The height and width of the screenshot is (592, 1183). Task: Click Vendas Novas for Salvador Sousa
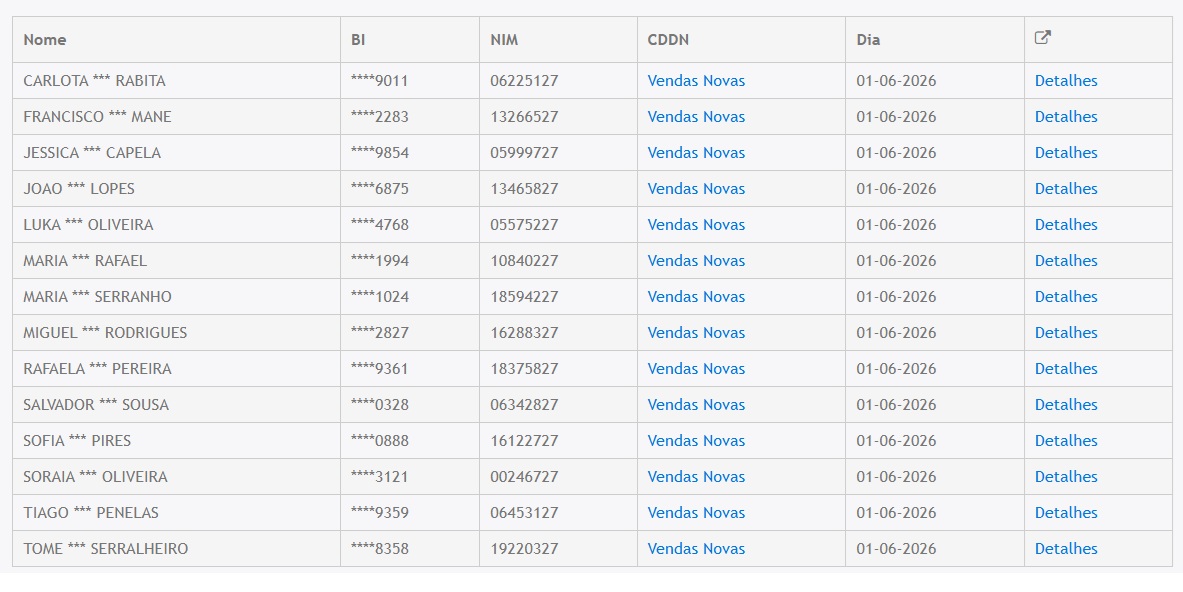click(696, 405)
